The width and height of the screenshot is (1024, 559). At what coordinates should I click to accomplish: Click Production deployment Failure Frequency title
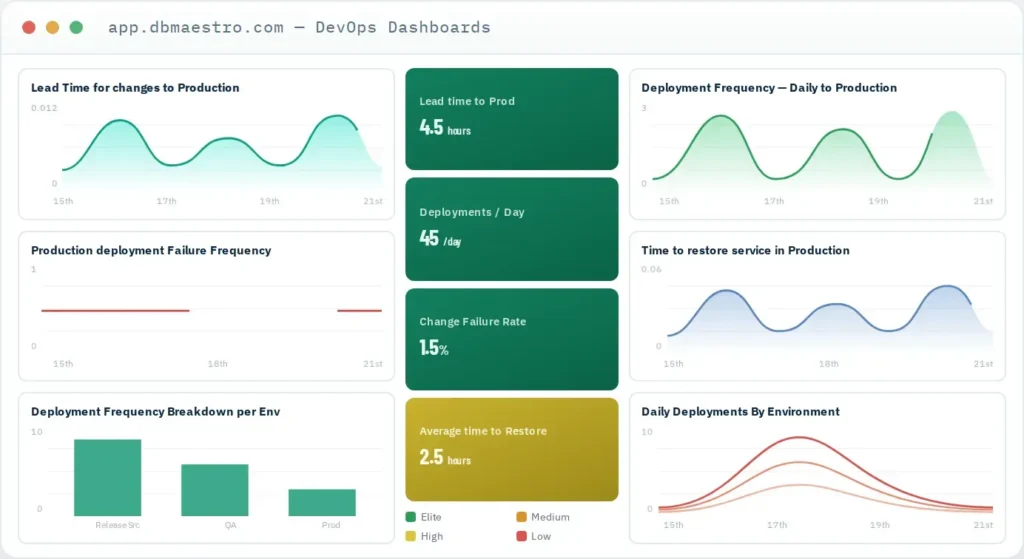(151, 250)
